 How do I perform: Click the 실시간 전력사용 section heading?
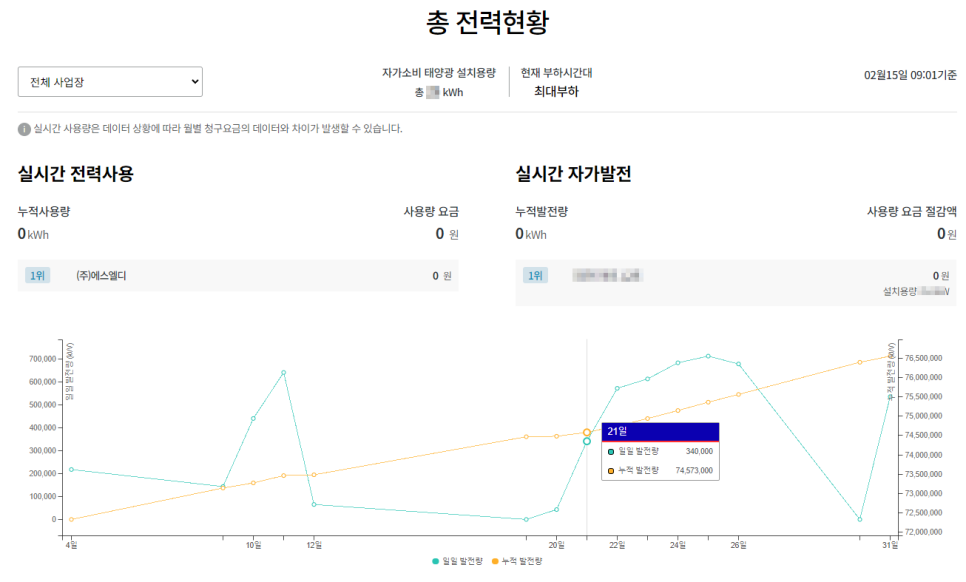pos(76,174)
